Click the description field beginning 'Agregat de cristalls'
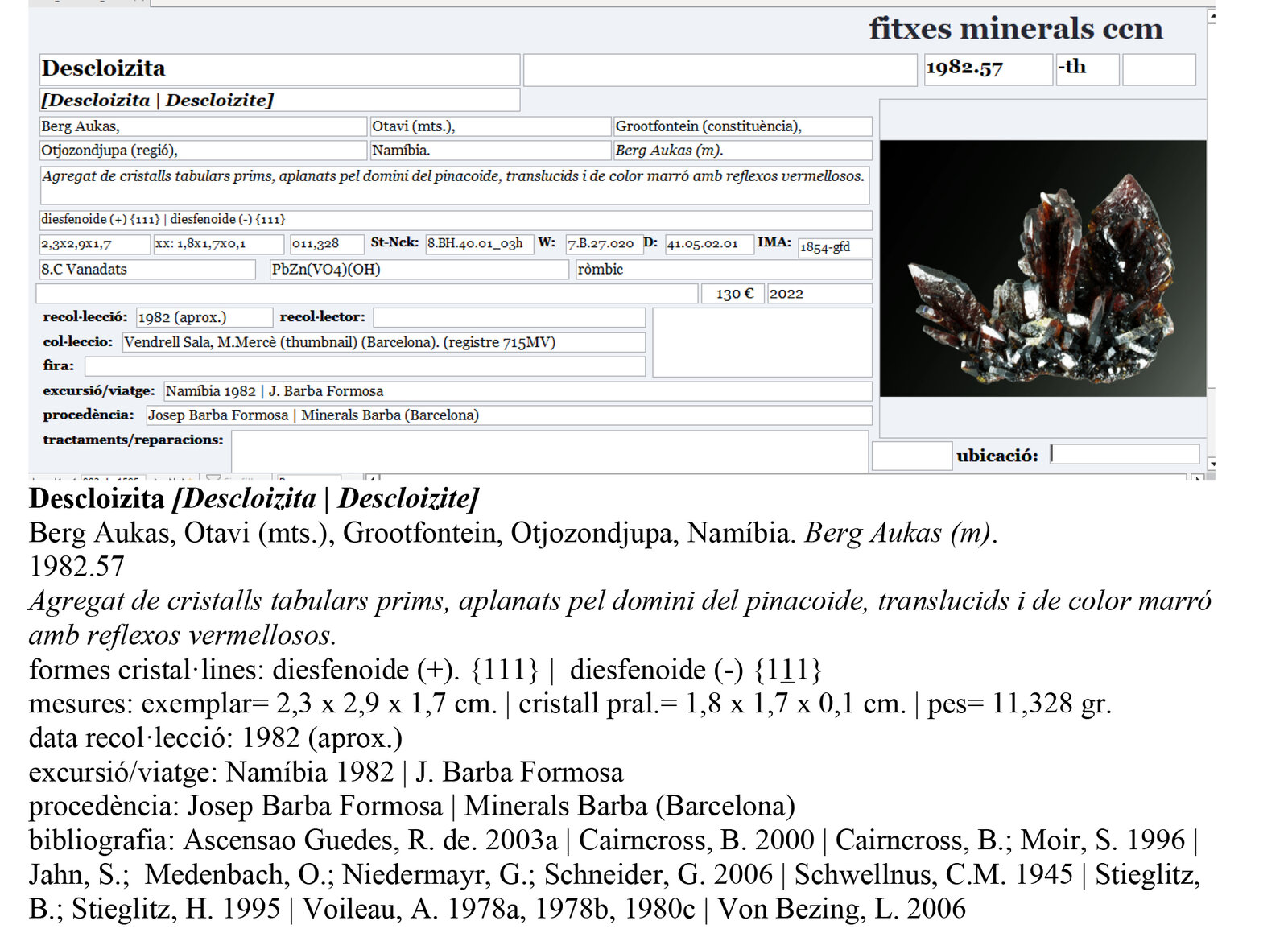Viewport: 1288px width, 933px height. click(x=455, y=185)
